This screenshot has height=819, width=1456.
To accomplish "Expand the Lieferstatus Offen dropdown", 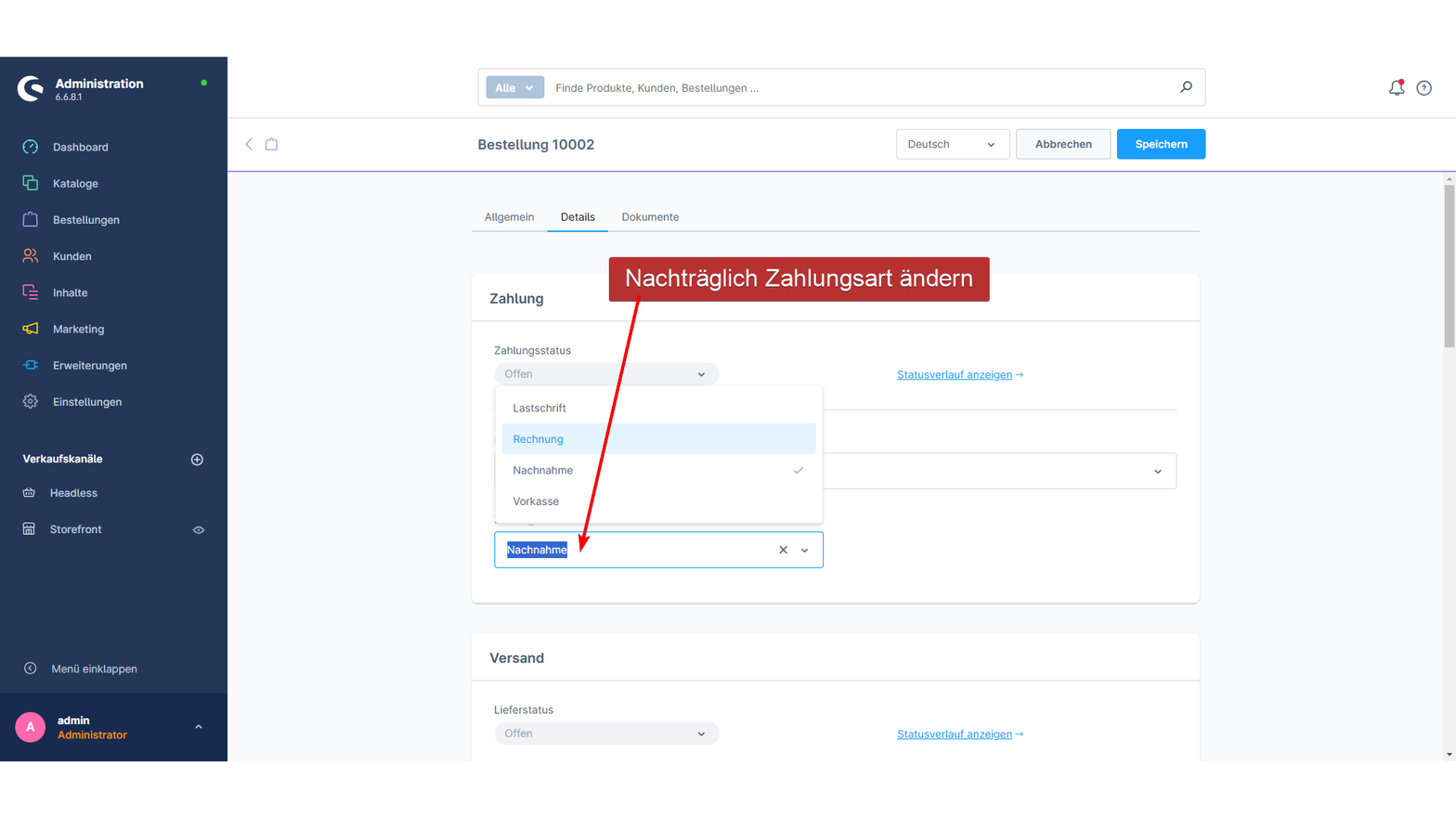I will coord(606,734).
